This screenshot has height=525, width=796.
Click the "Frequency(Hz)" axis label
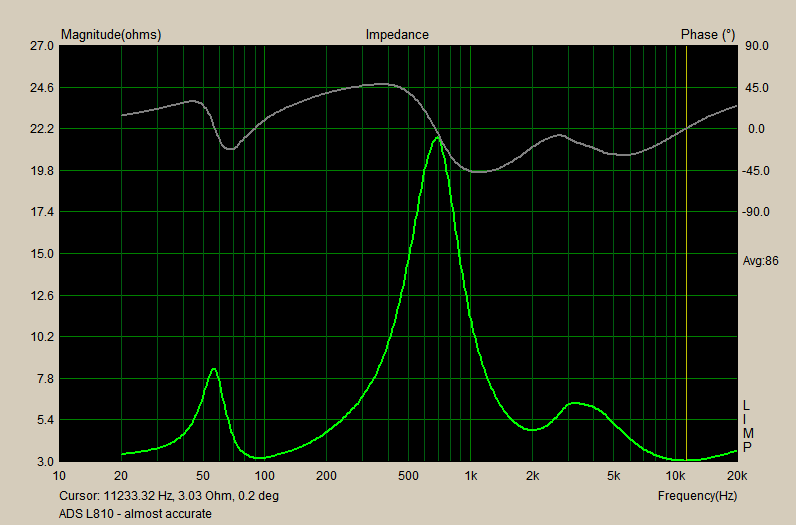pos(698,496)
